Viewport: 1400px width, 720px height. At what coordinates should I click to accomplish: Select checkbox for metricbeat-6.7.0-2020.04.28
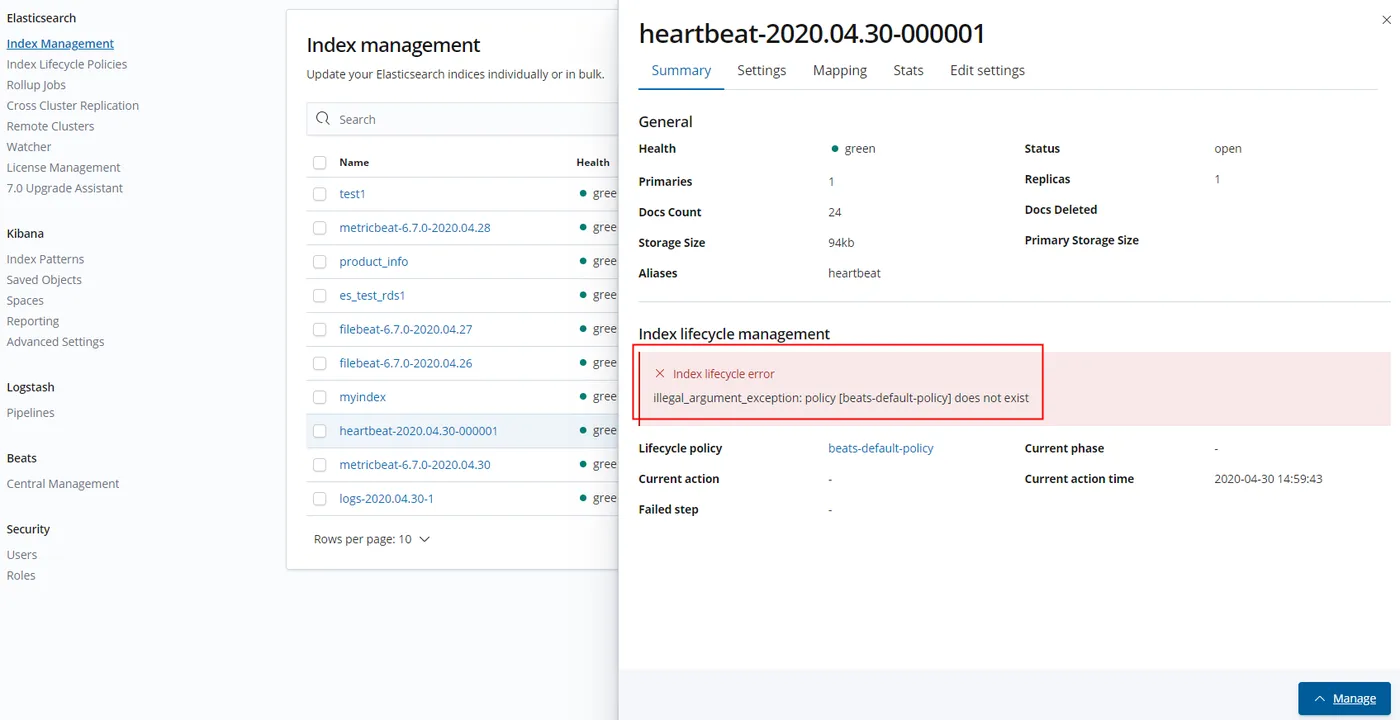pos(320,228)
